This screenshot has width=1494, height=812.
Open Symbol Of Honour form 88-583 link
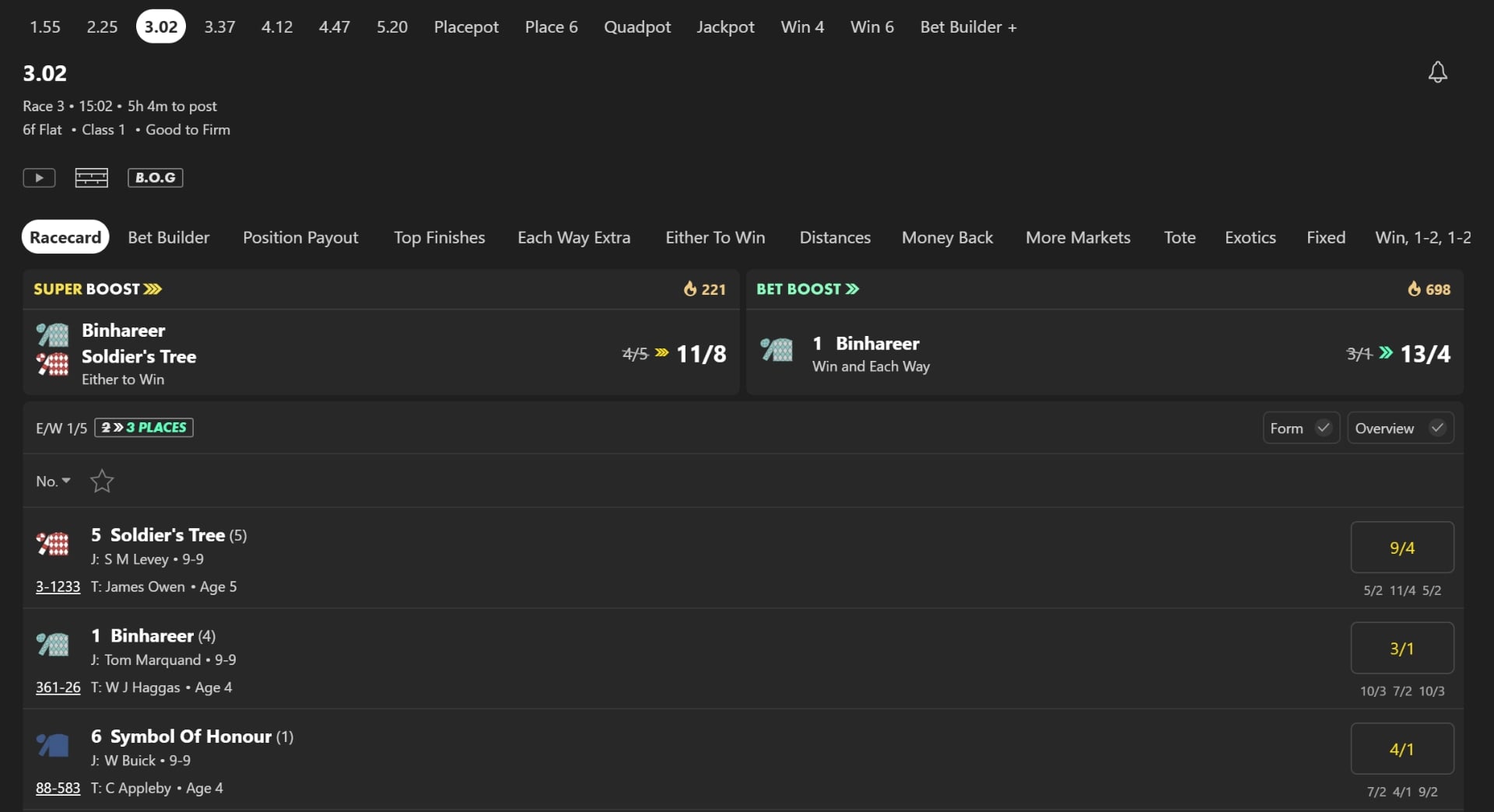[x=58, y=788]
